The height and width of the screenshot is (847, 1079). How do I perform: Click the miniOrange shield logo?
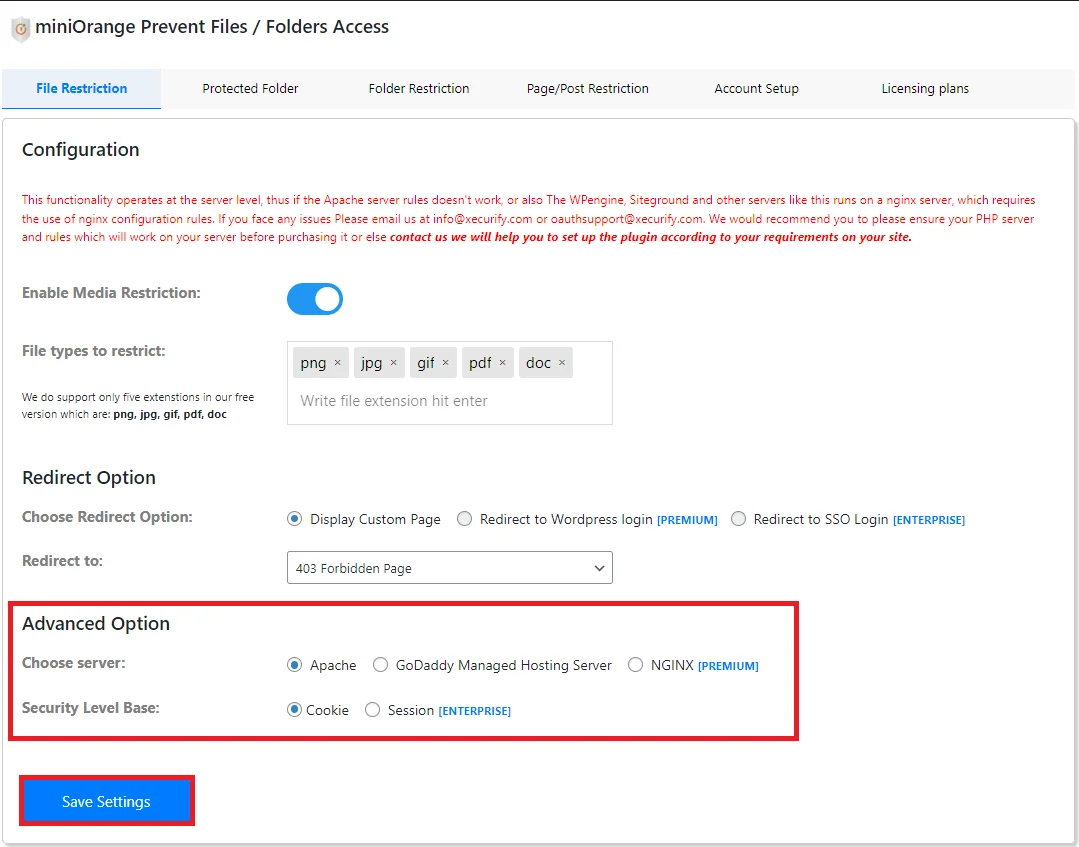tap(20, 27)
